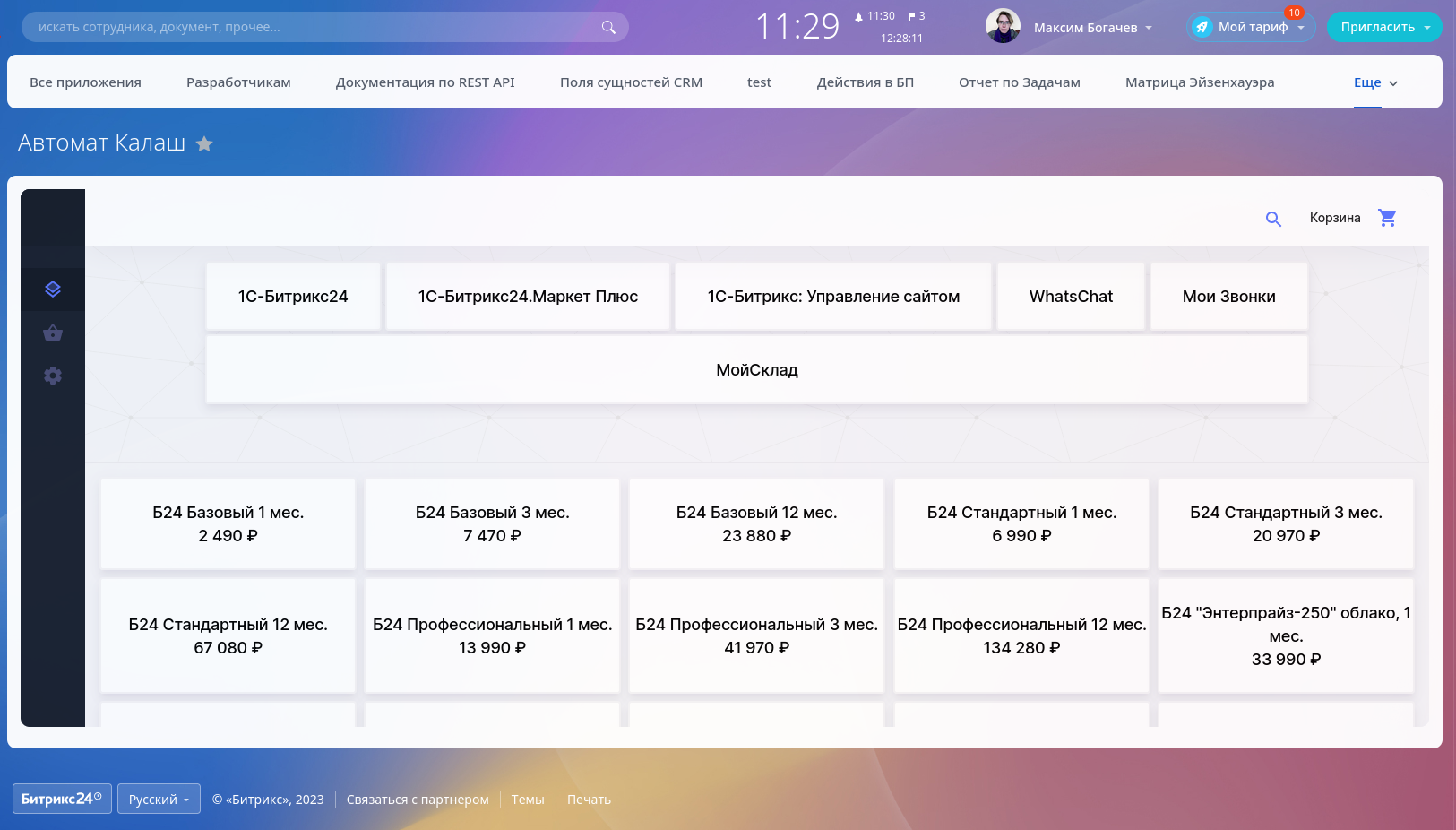Open the Действия в БП tab
The width and height of the screenshot is (1456, 830).
pos(865,82)
